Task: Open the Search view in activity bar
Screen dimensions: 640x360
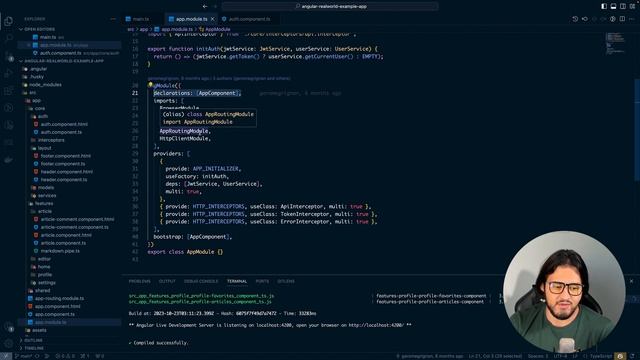Action: coord(9,38)
